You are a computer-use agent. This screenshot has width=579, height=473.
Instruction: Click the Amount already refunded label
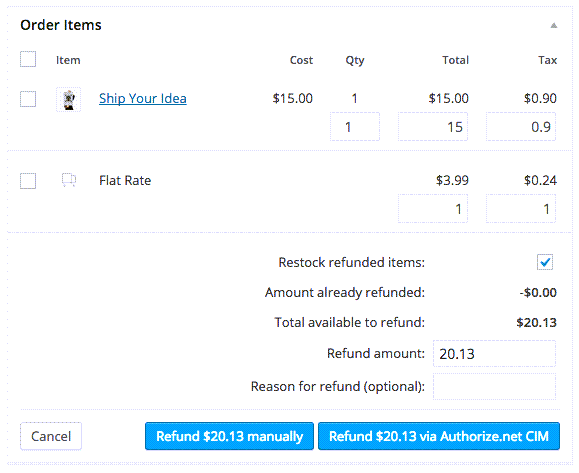345,293
